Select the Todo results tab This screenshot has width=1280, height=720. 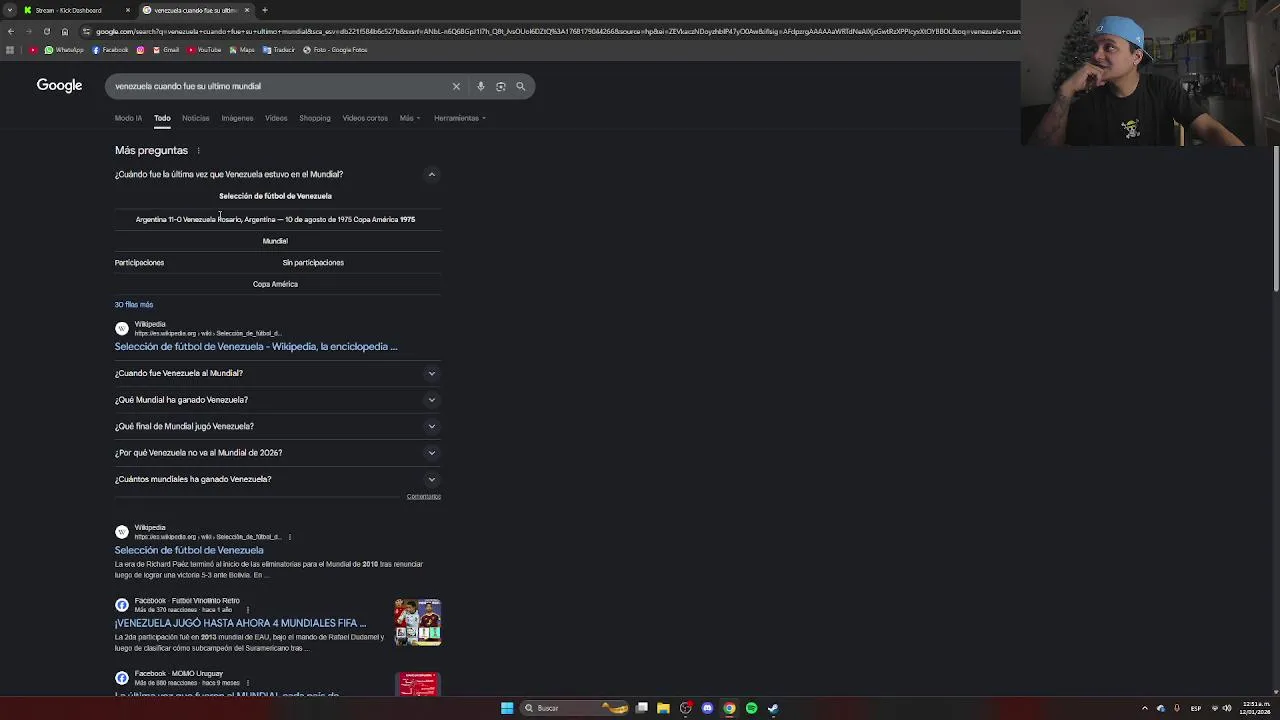coord(162,118)
